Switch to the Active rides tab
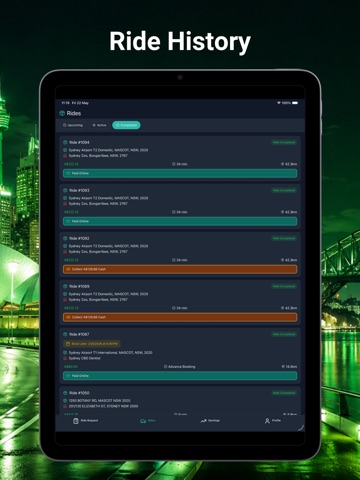The width and height of the screenshot is (360, 480). 99,125
